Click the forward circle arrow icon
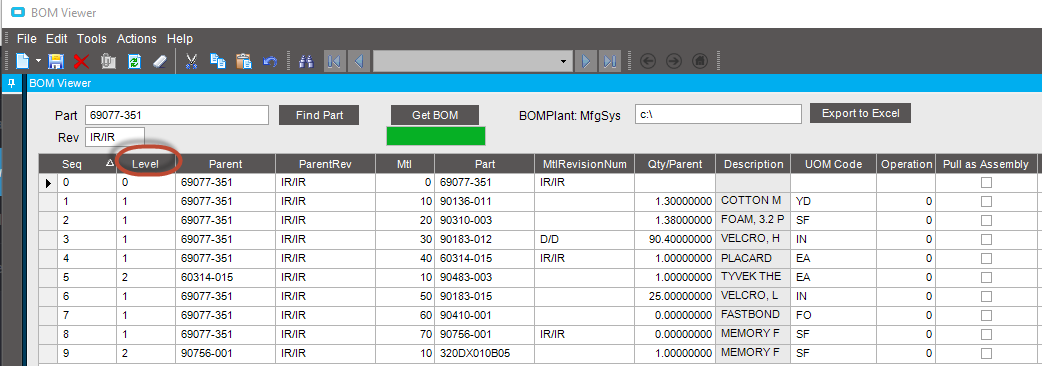Image resolution: width=1042 pixels, height=366 pixels. pos(674,62)
